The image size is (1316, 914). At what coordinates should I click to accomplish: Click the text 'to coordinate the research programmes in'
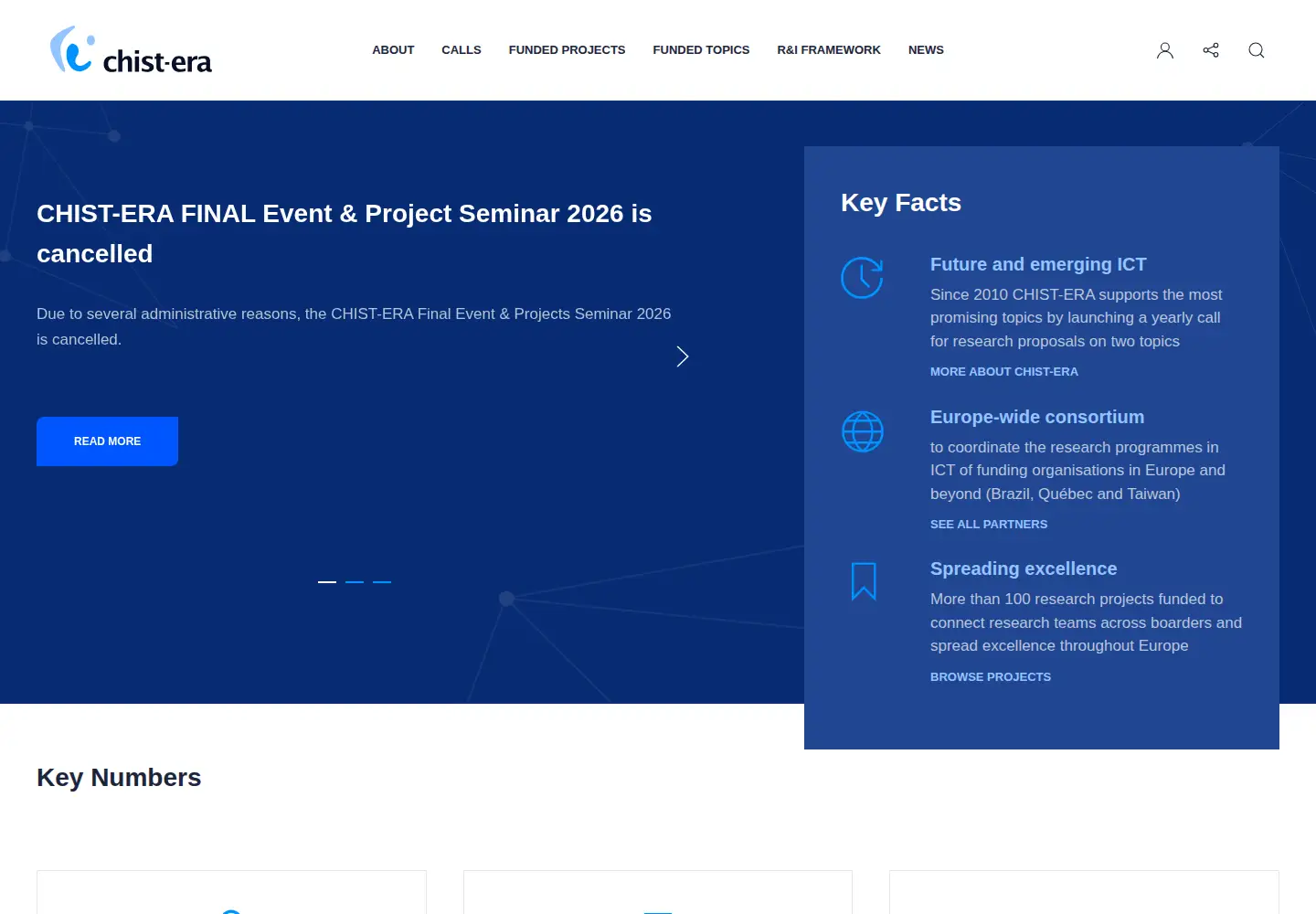(x=1075, y=447)
